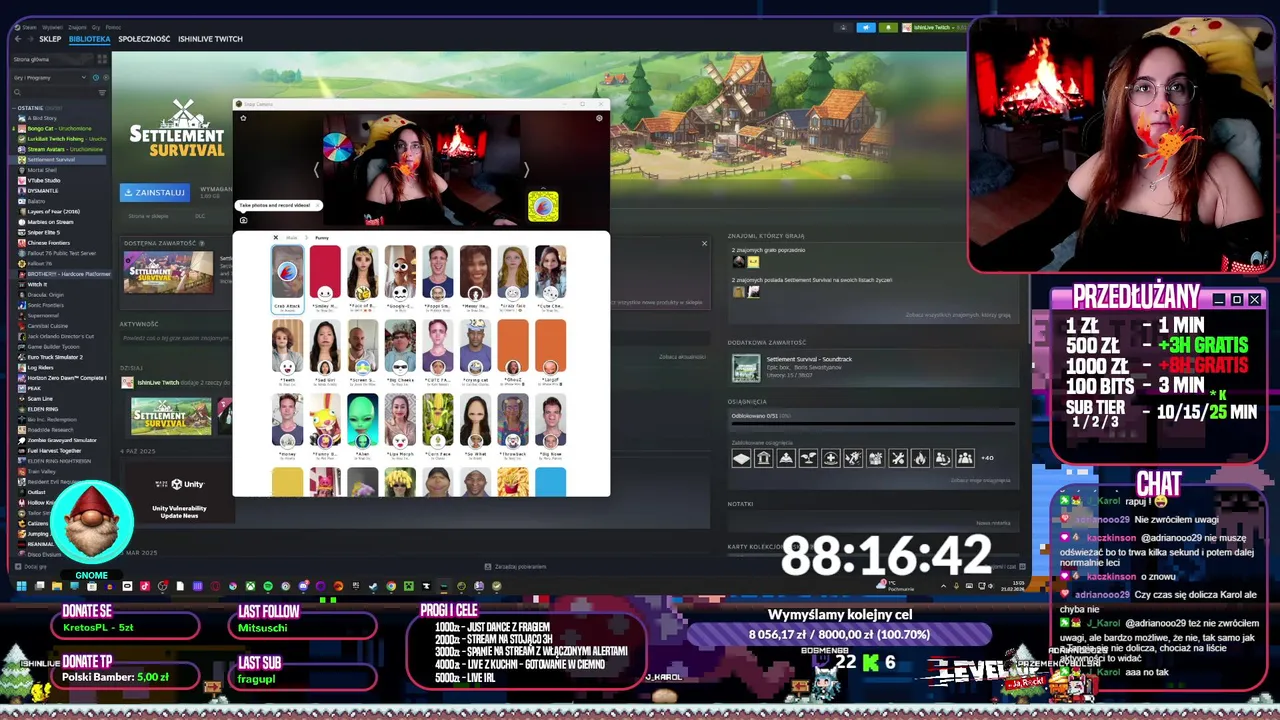Viewport: 1280px width, 720px height.
Task: Select VTube Studio in library list
Action: [44, 180]
